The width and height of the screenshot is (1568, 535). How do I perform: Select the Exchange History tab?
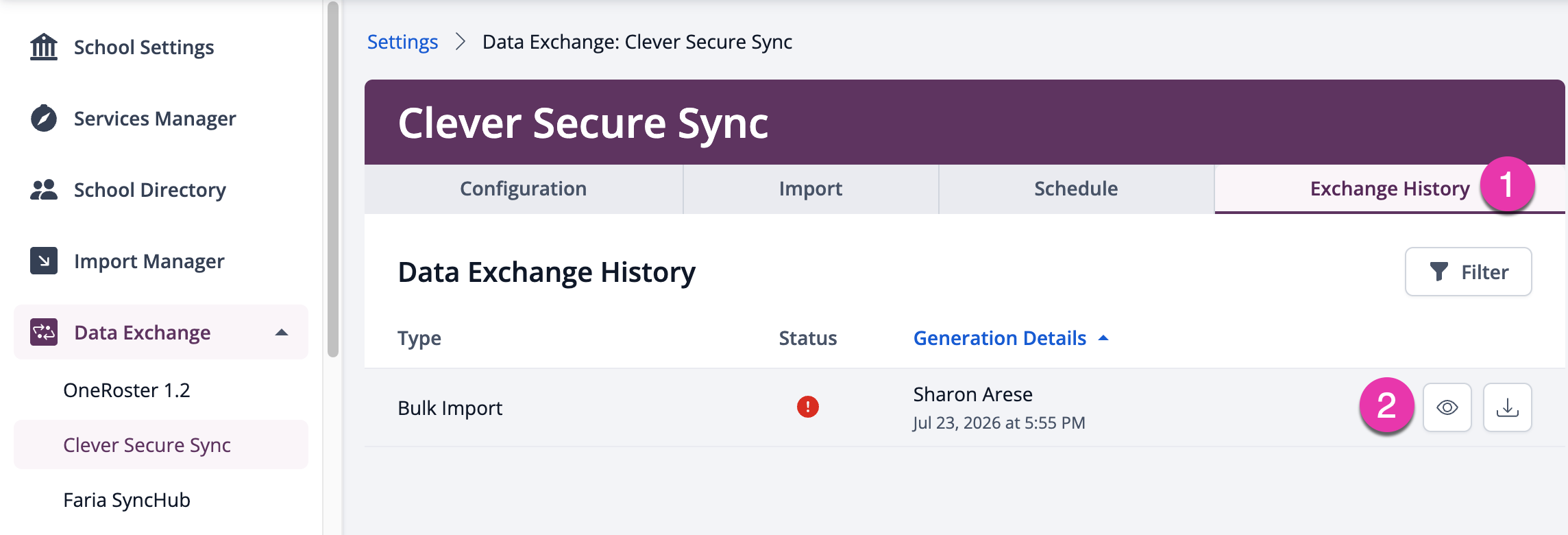pos(1390,189)
